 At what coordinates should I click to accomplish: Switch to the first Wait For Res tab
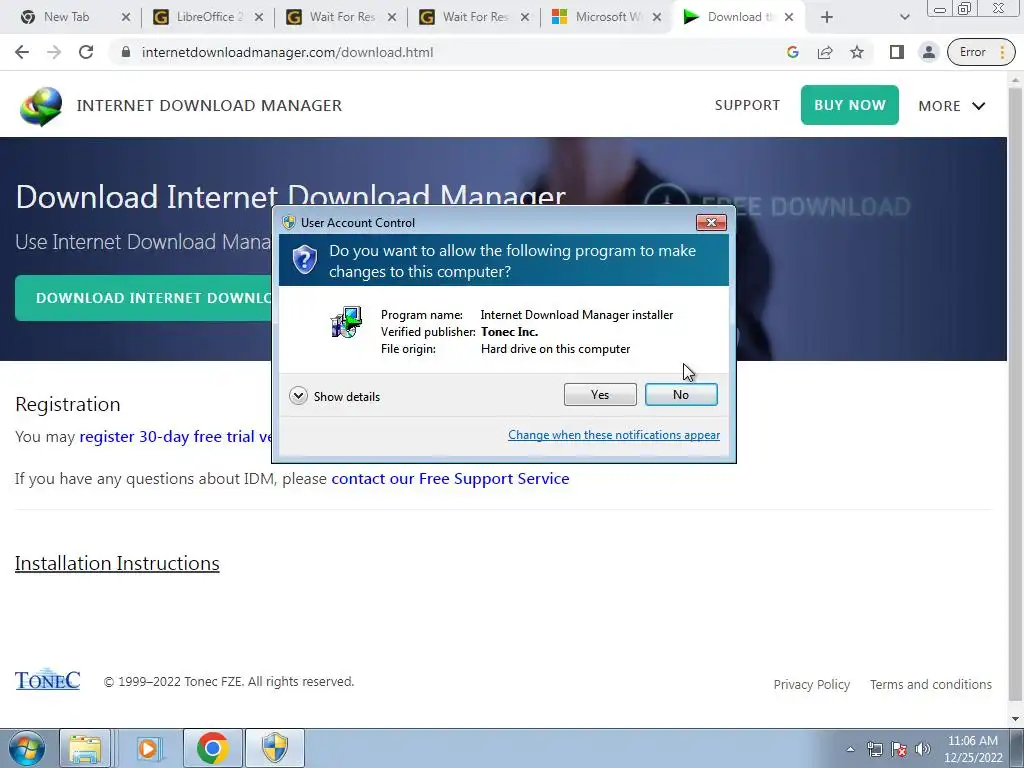coord(342,17)
